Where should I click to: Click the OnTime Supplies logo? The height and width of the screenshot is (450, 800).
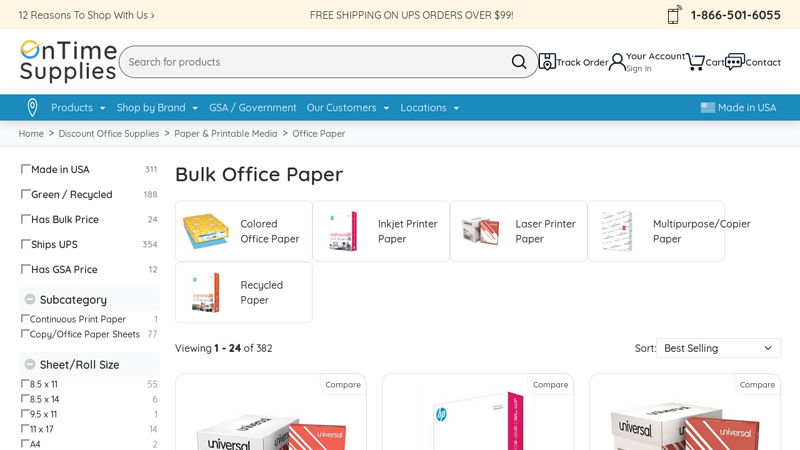pos(68,61)
